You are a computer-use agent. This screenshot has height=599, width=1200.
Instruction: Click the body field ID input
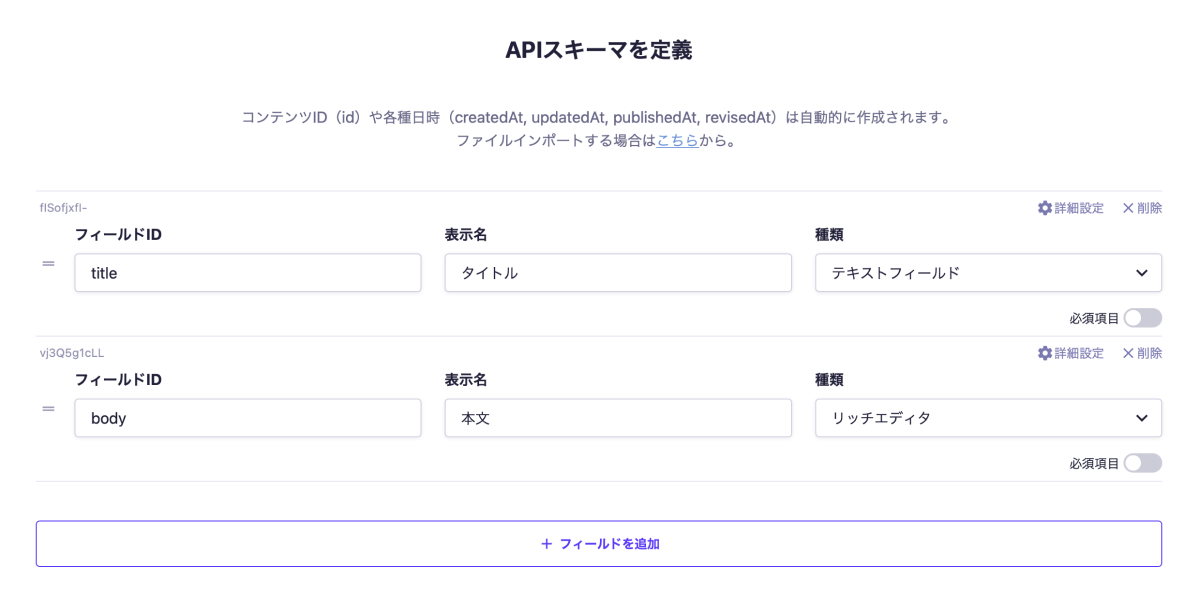coord(247,418)
